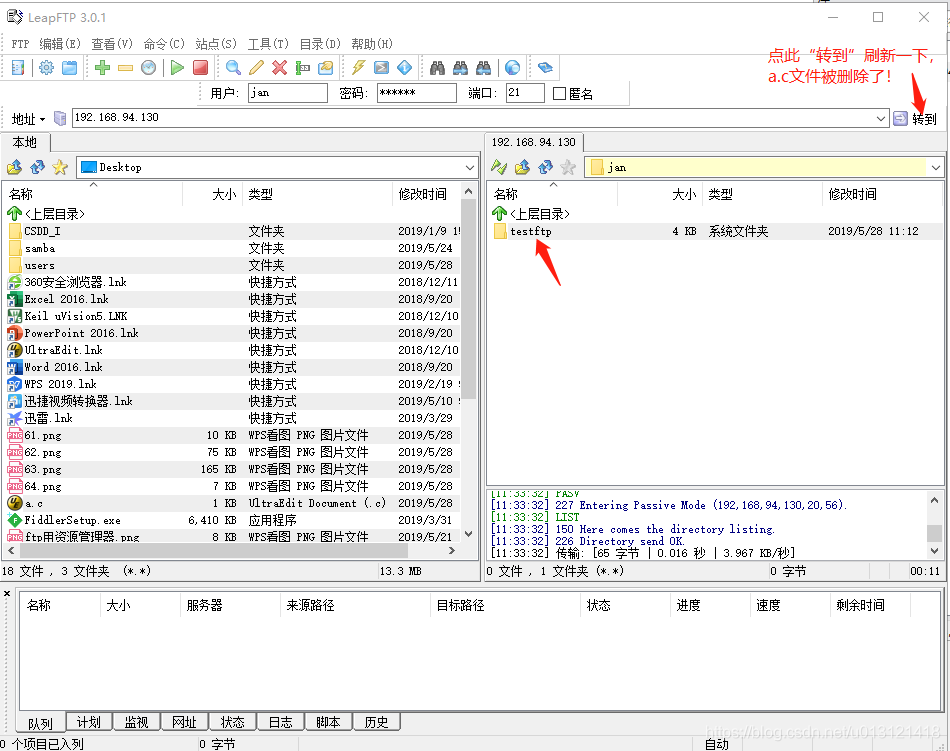Switch to the 脚本 bottom tab
950x751 pixels.
point(328,722)
